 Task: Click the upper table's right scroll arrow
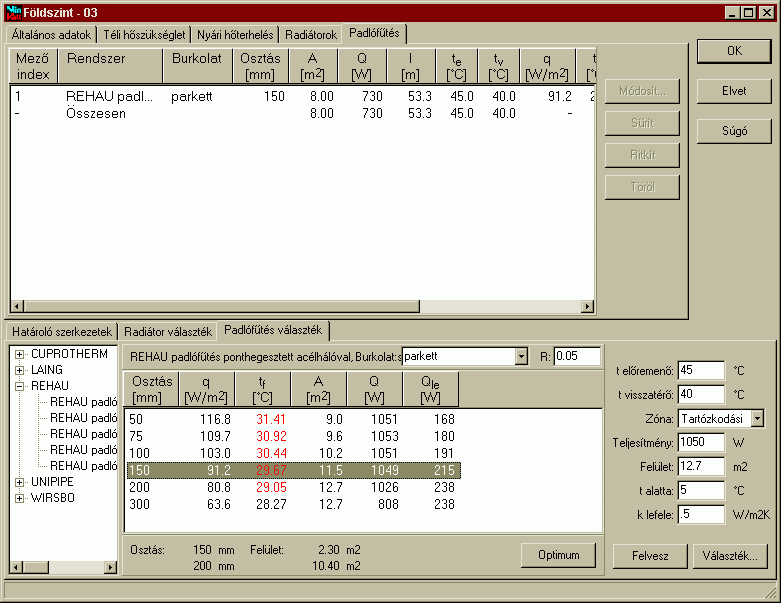point(588,306)
